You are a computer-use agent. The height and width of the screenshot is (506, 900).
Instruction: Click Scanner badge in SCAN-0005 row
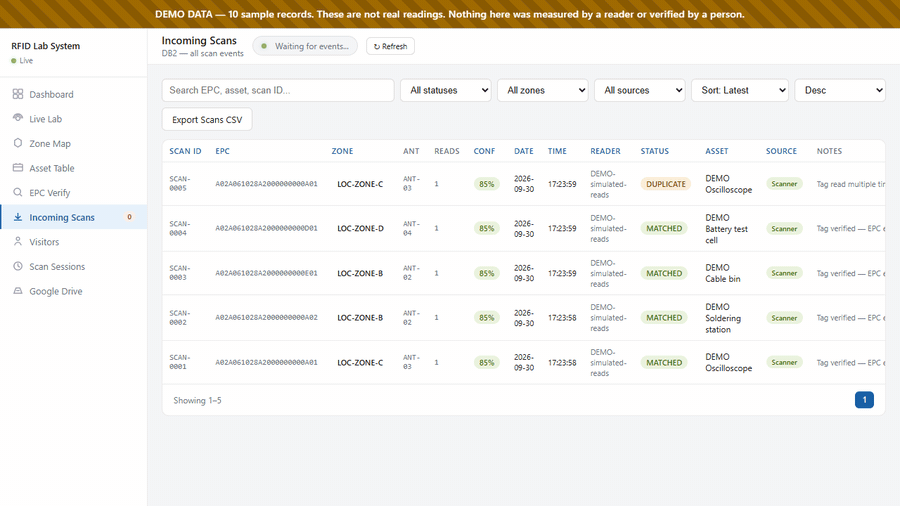coord(784,184)
